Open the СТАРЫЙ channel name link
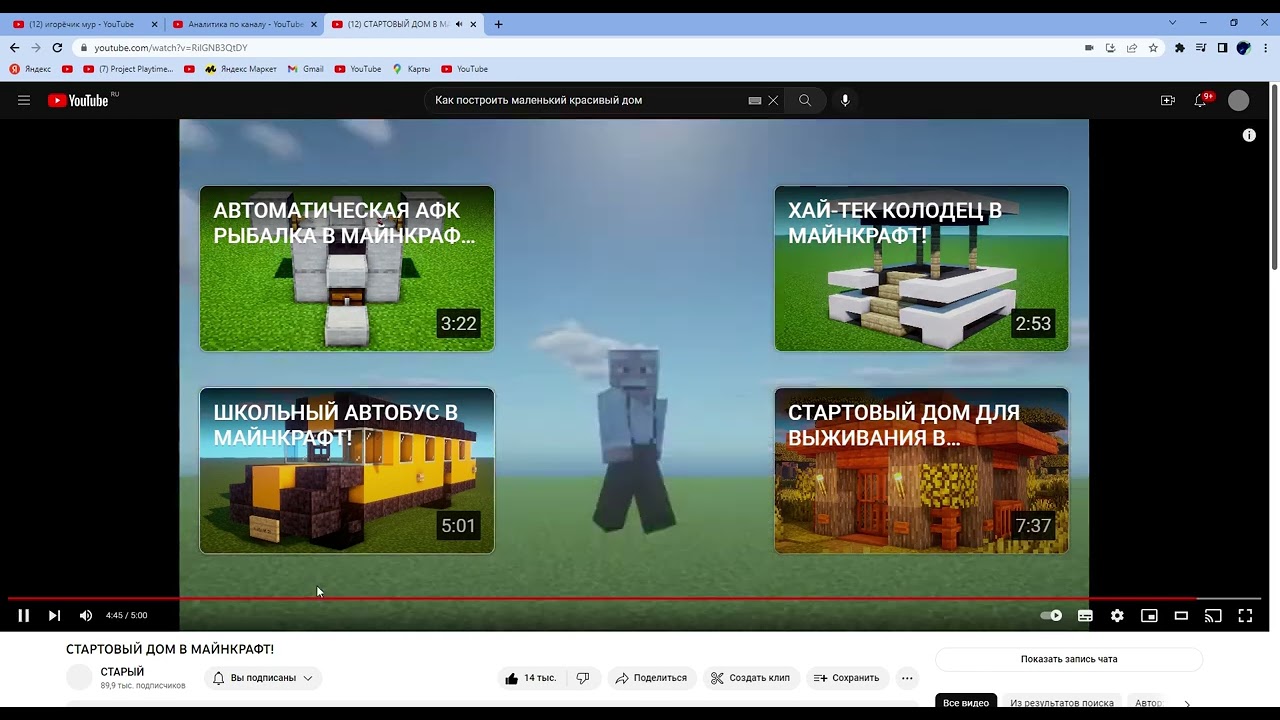The width and height of the screenshot is (1280, 720). (x=122, y=672)
